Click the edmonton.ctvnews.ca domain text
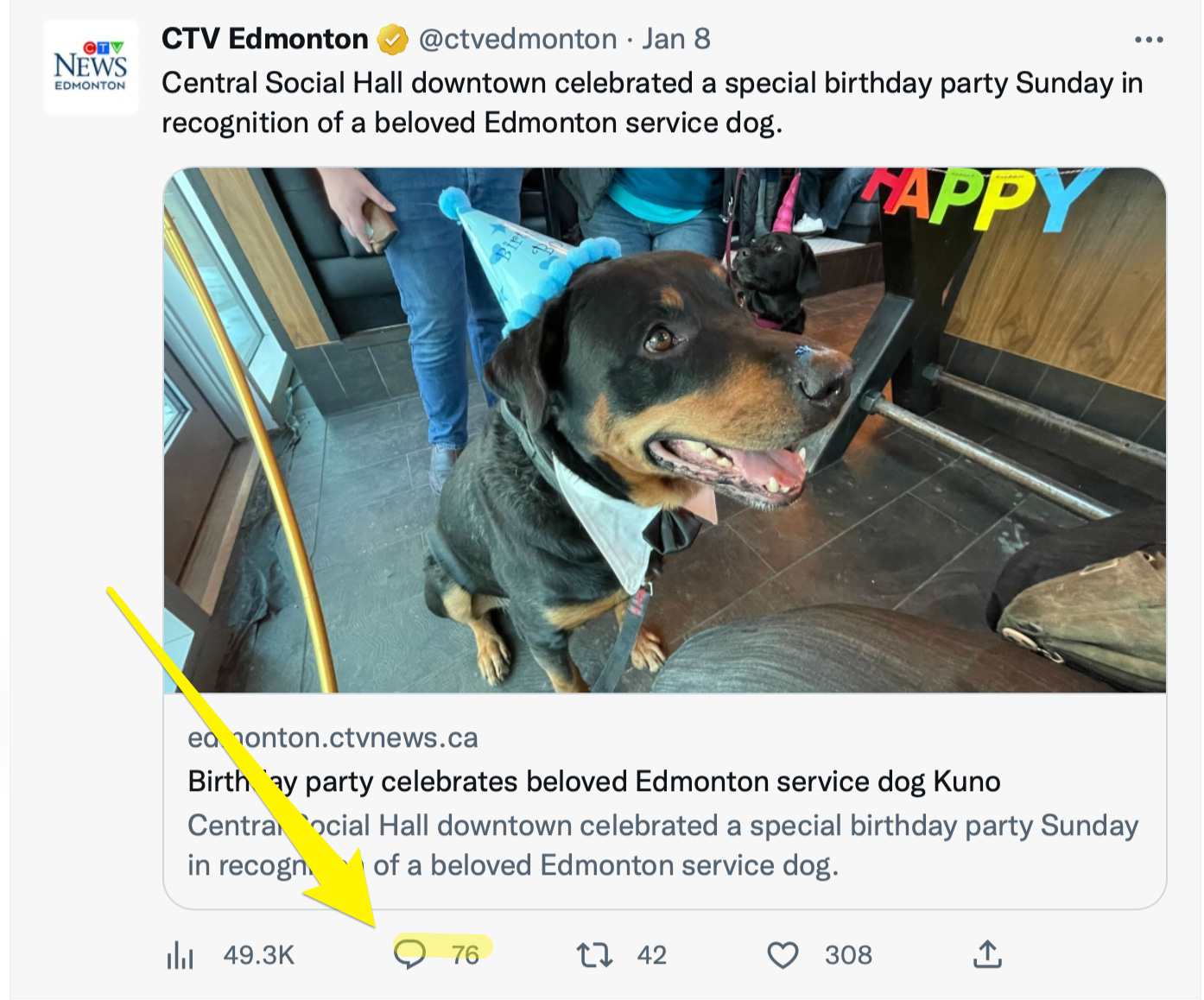 click(x=333, y=738)
